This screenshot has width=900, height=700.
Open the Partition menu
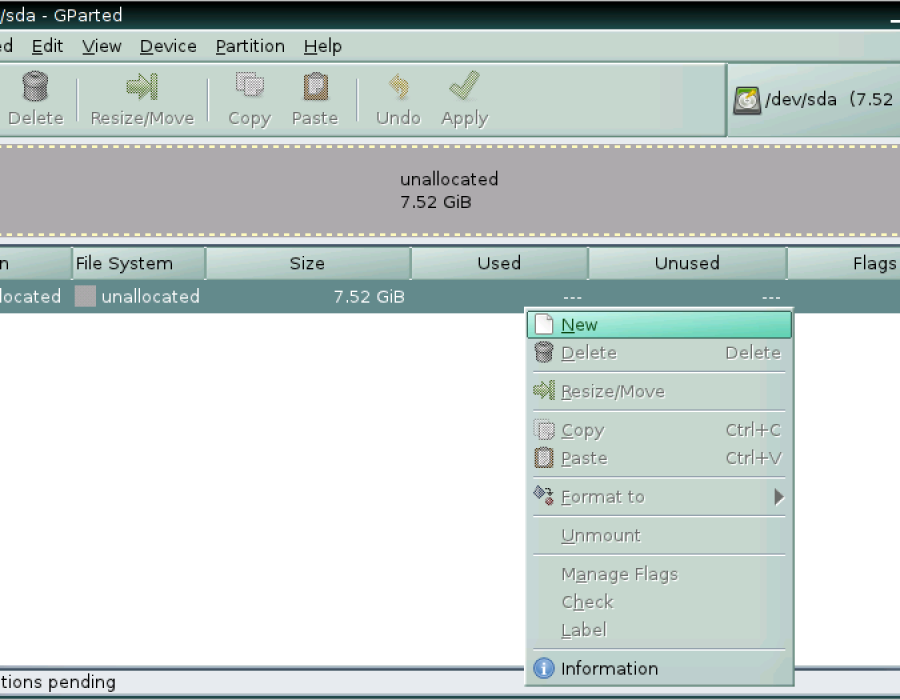point(250,46)
